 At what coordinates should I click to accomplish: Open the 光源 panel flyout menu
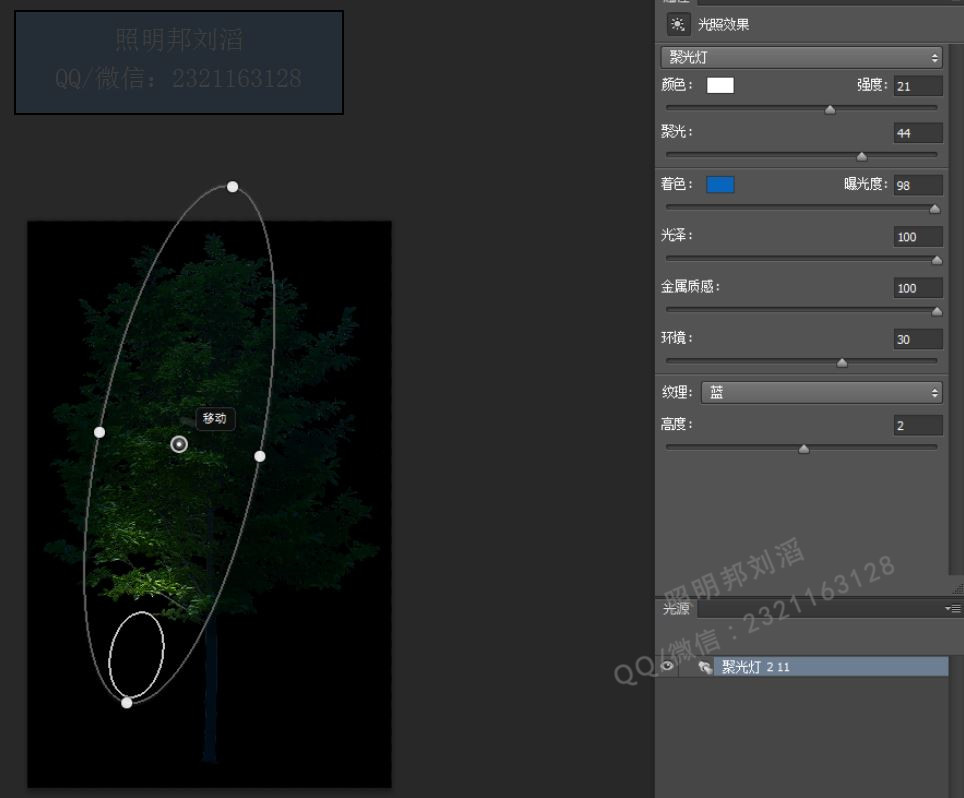click(x=955, y=608)
